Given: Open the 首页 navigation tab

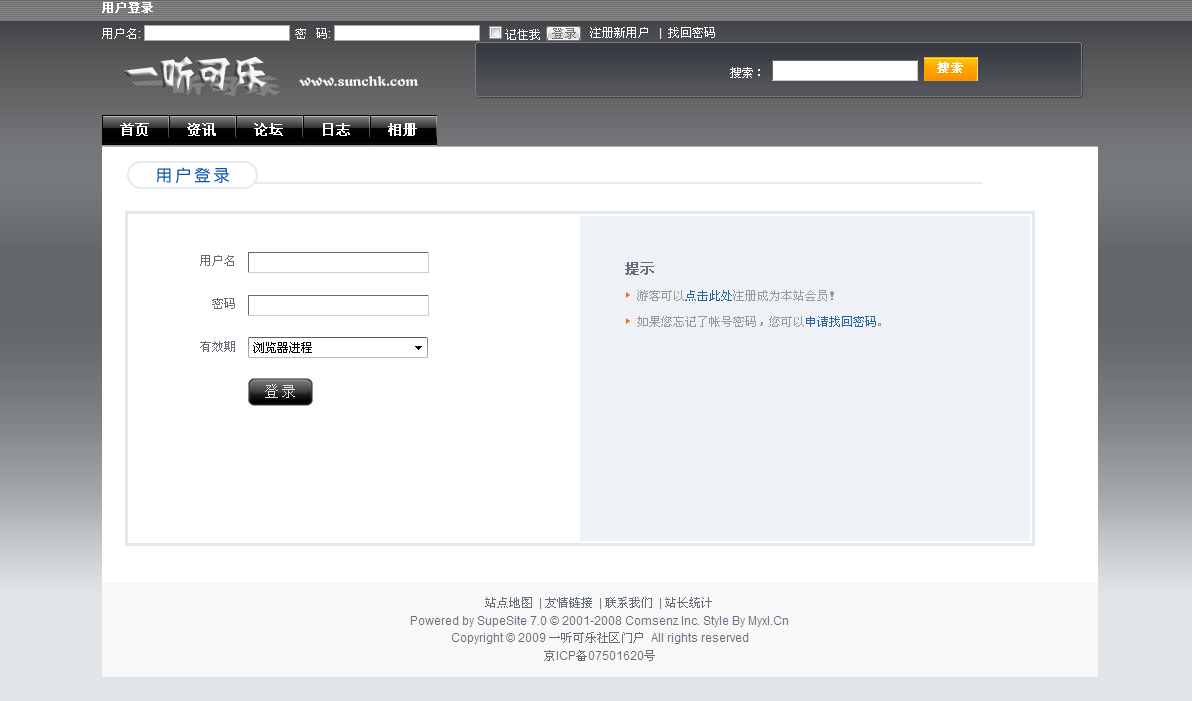Looking at the screenshot, I should pos(135,130).
